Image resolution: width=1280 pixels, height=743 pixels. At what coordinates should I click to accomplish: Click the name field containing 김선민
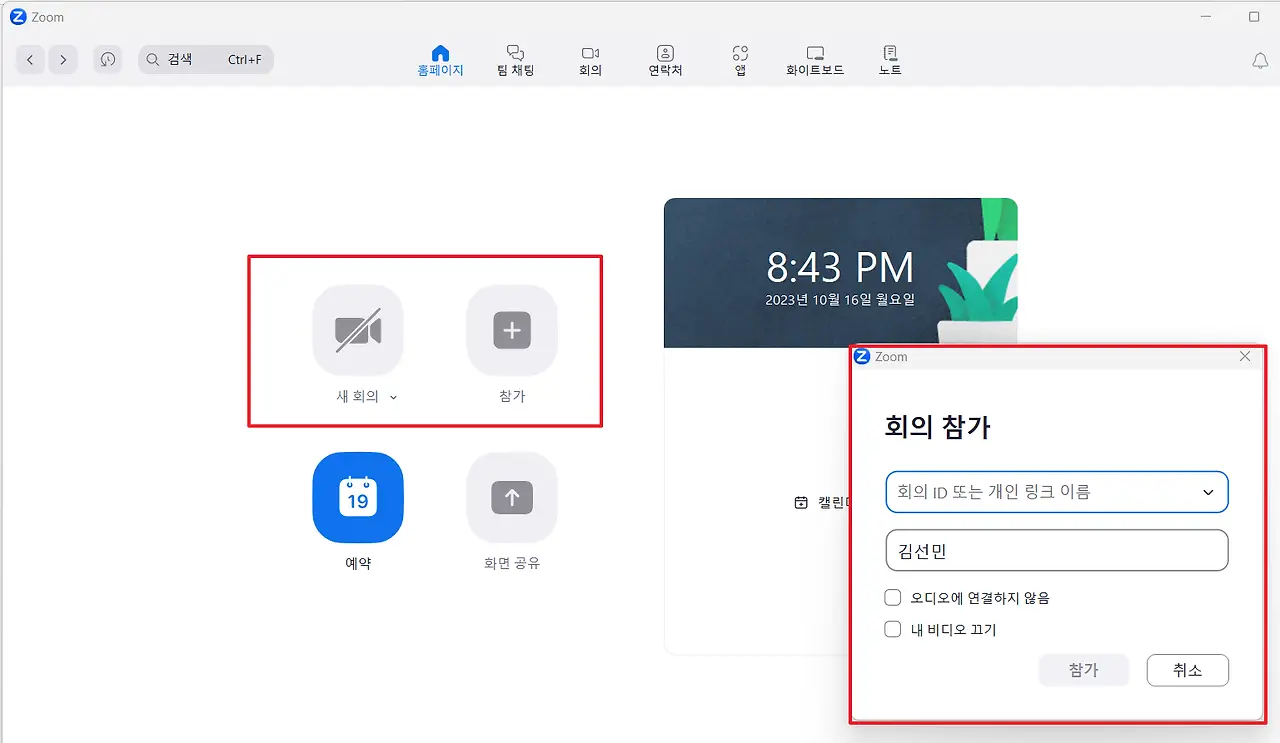click(x=1056, y=550)
